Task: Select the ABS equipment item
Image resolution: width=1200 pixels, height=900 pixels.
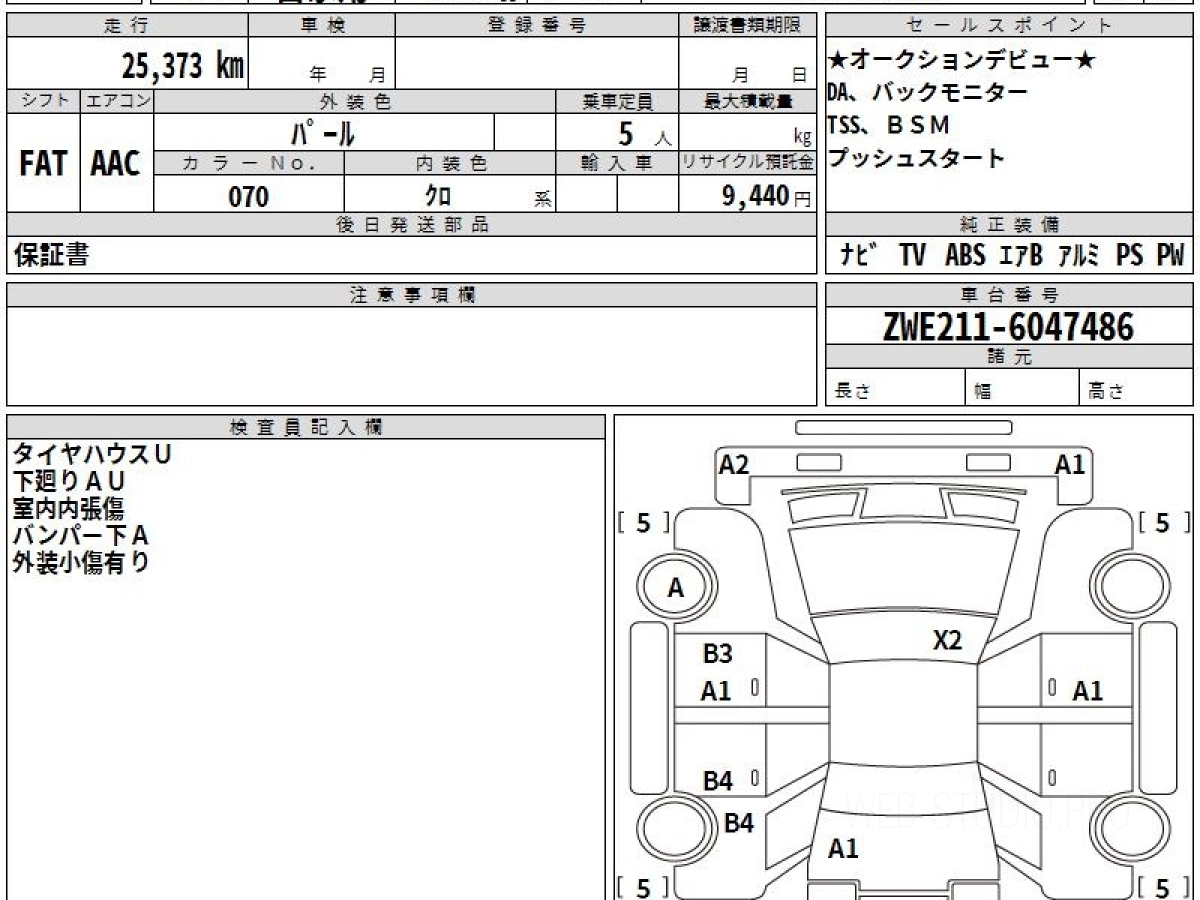Action: pyautogui.click(x=965, y=255)
